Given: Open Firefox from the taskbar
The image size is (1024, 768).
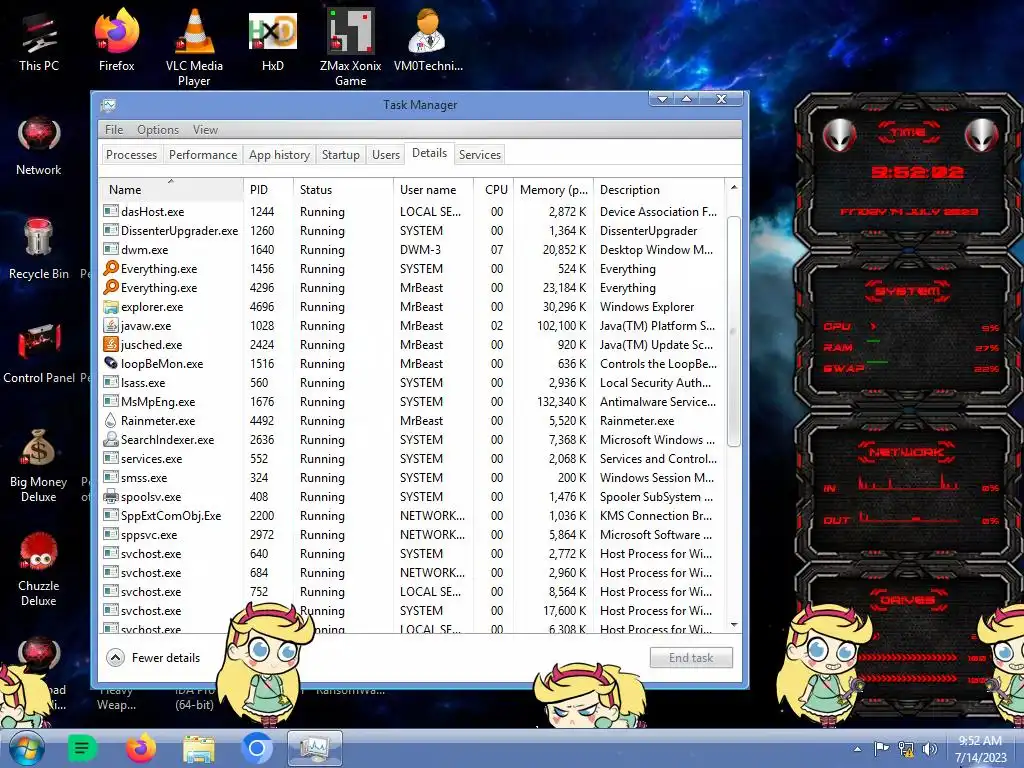Looking at the screenshot, I should (x=140, y=748).
